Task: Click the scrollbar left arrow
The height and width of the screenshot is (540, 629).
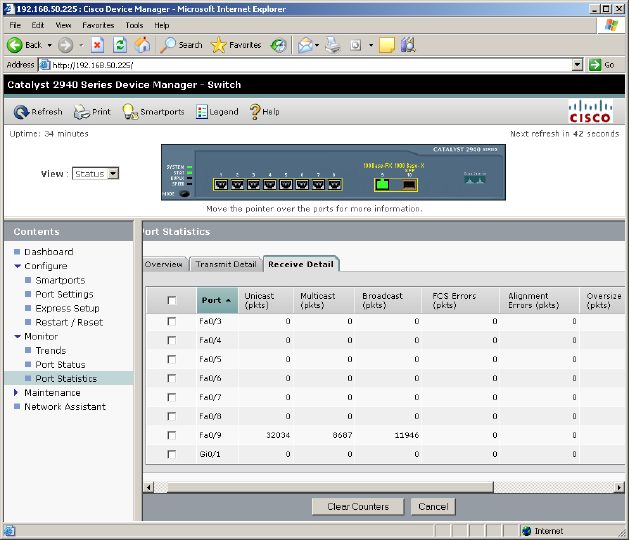Action: click(x=149, y=487)
